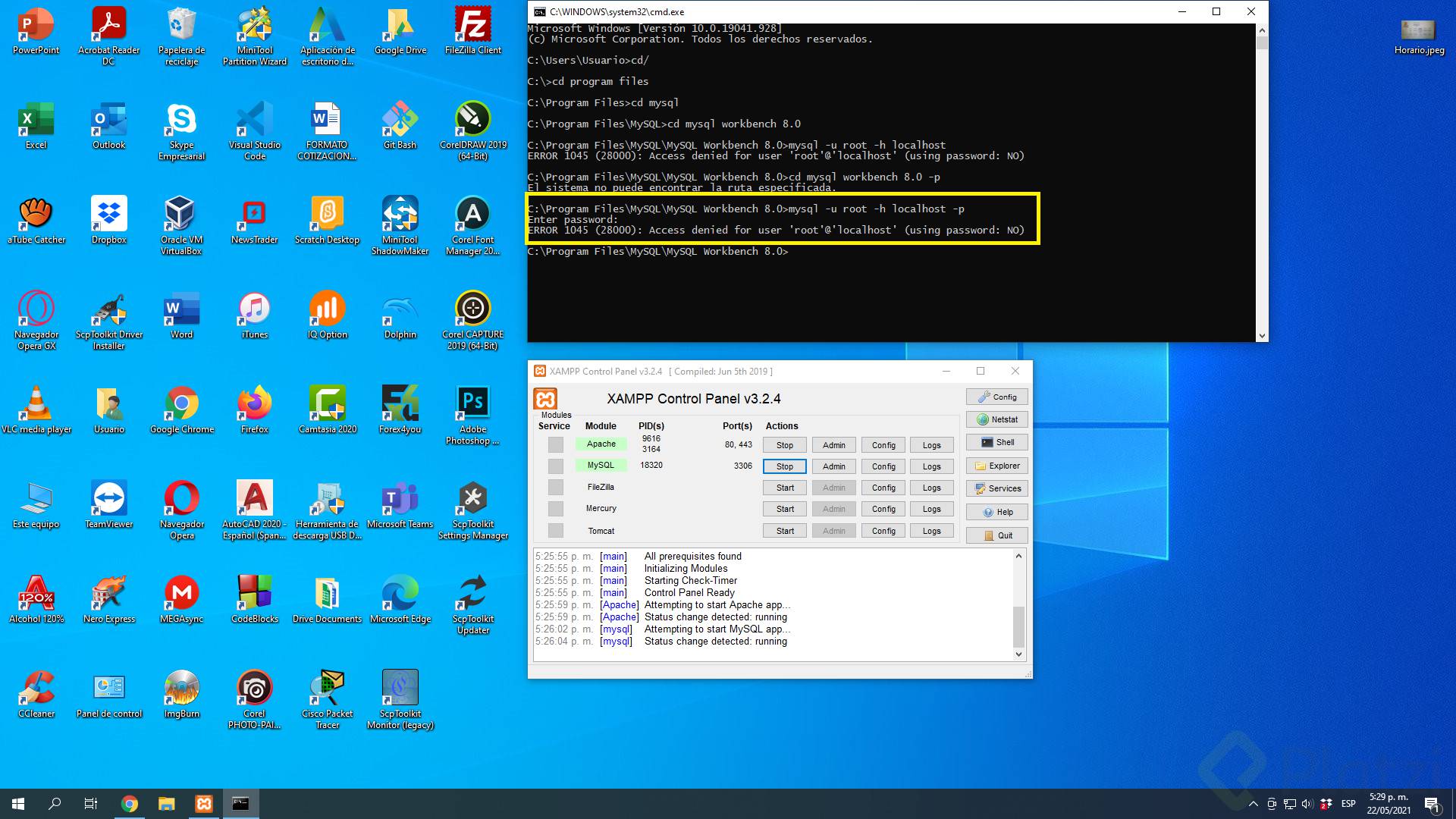This screenshot has width=1456, height=819.
Task: Click the XAMPP logo in Control Panel header
Action: (x=545, y=399)
